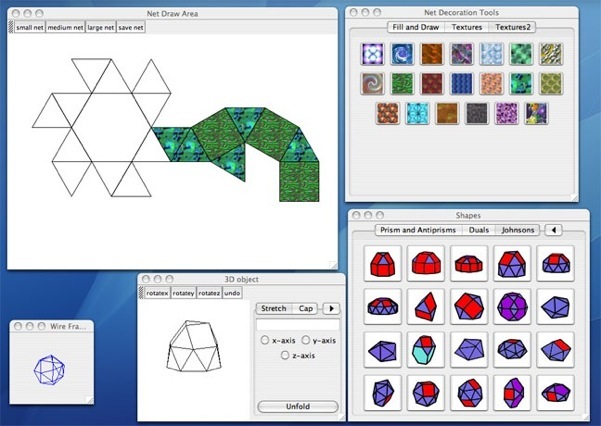The width and height of the screenshot is (601, 426).
Task: Choose the dark red texture swatch
Action: point(432,83)
